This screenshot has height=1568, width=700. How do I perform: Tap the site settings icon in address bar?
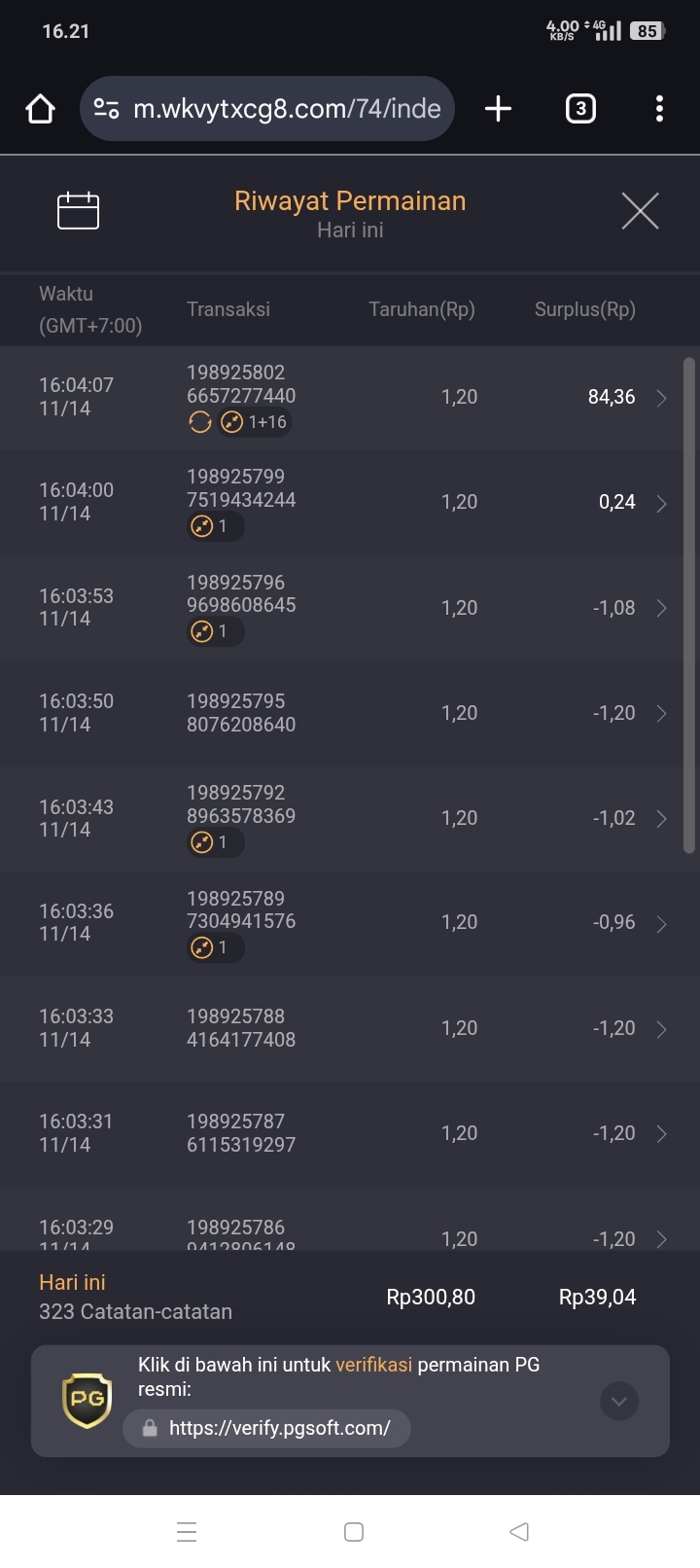click(x=106, y=109)
